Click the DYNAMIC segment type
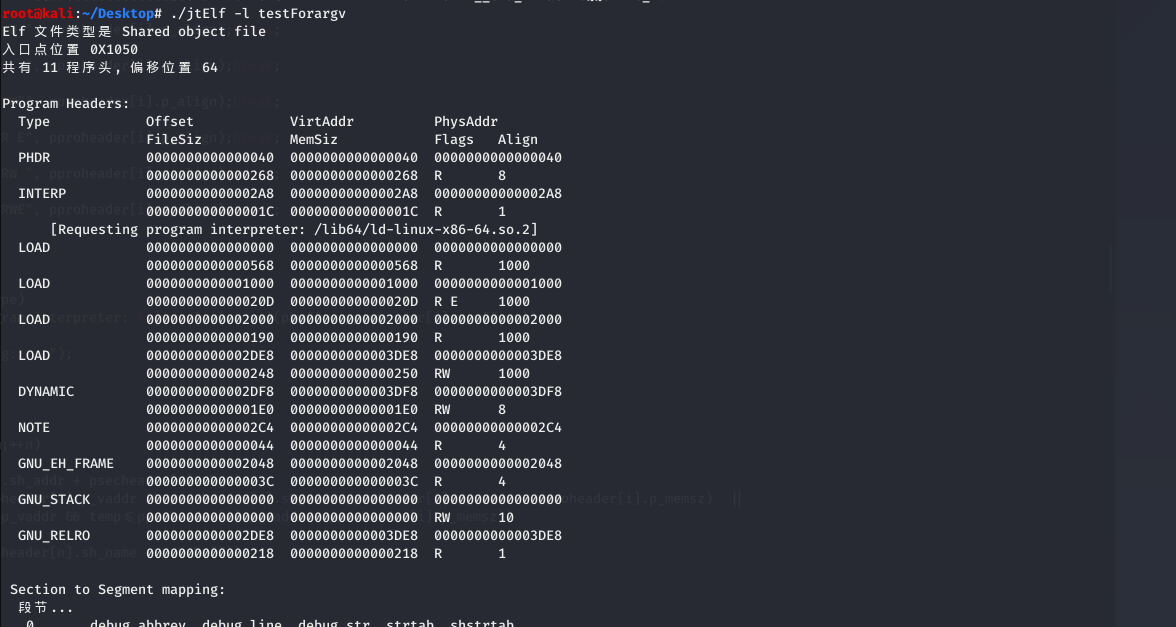This screenshot has height=627, width=1176. [46, 392]
